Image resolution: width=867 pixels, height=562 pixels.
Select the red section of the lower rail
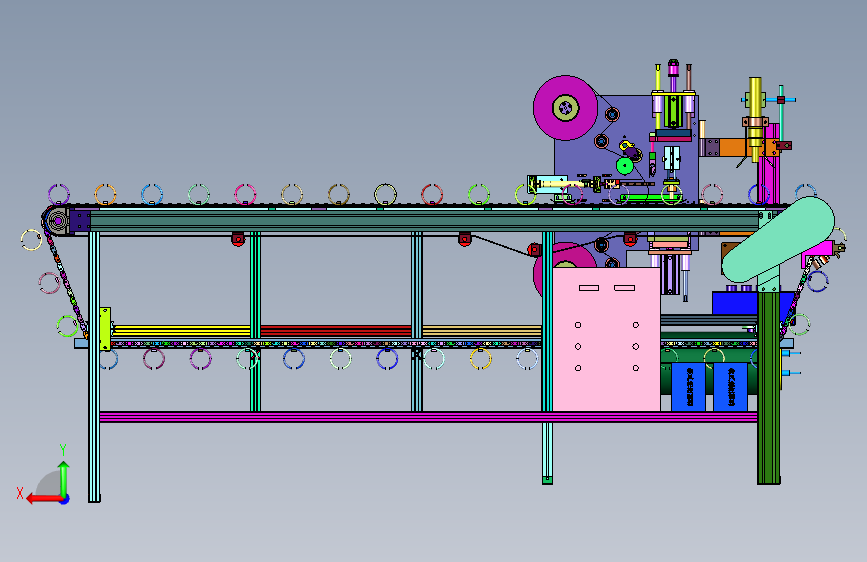pyautogui.click(x=336, y=331)
